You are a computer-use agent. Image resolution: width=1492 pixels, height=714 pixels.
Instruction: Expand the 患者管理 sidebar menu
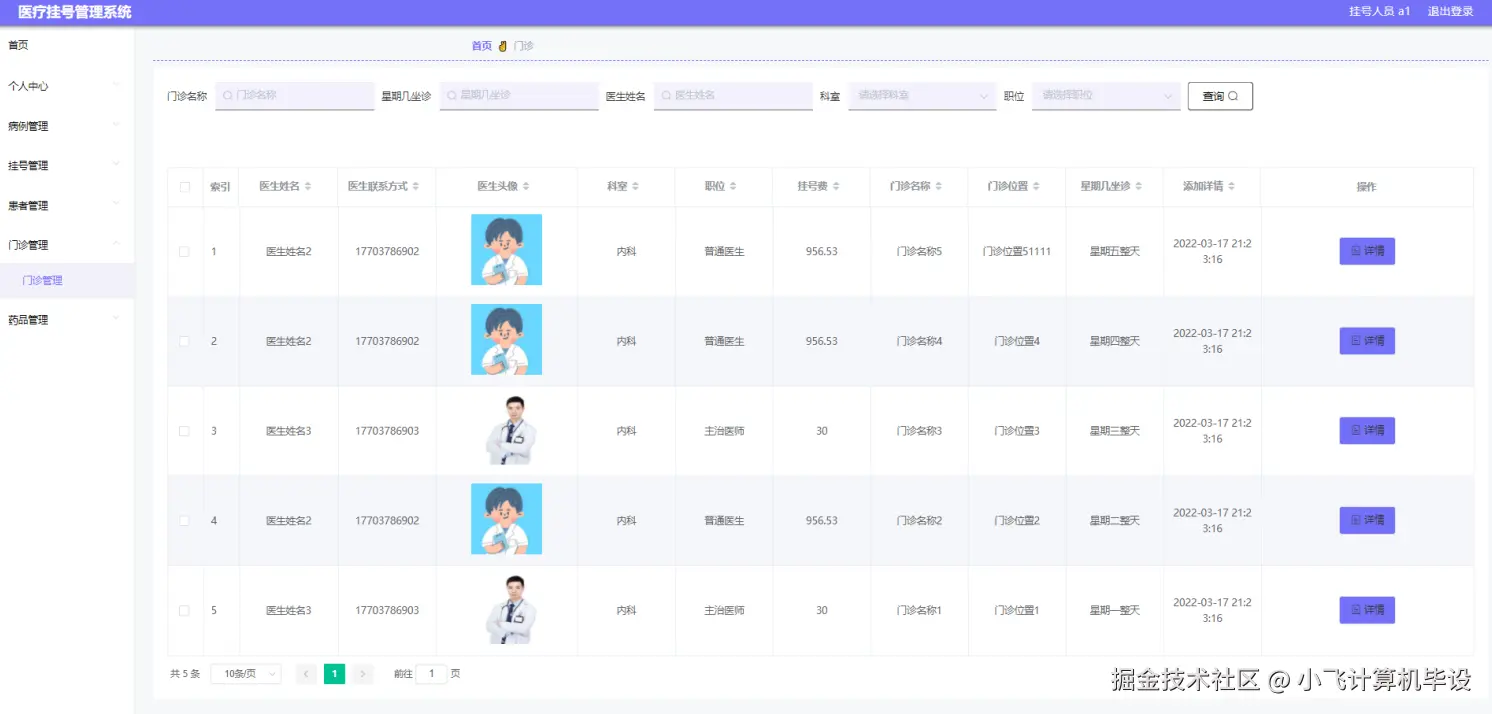[67, 205]
